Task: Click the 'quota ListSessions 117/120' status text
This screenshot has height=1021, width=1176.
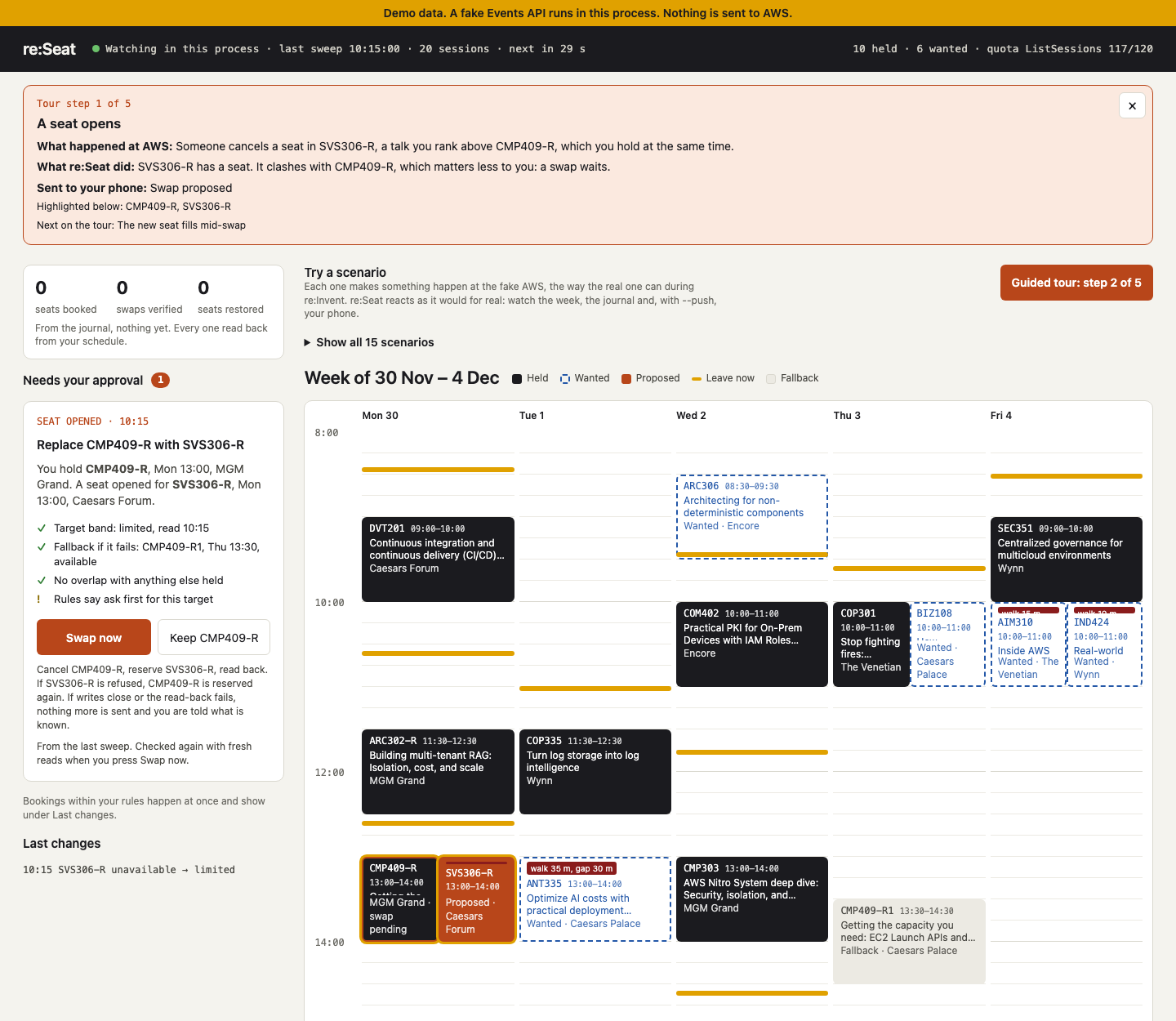Action: tap(1070, 49)
